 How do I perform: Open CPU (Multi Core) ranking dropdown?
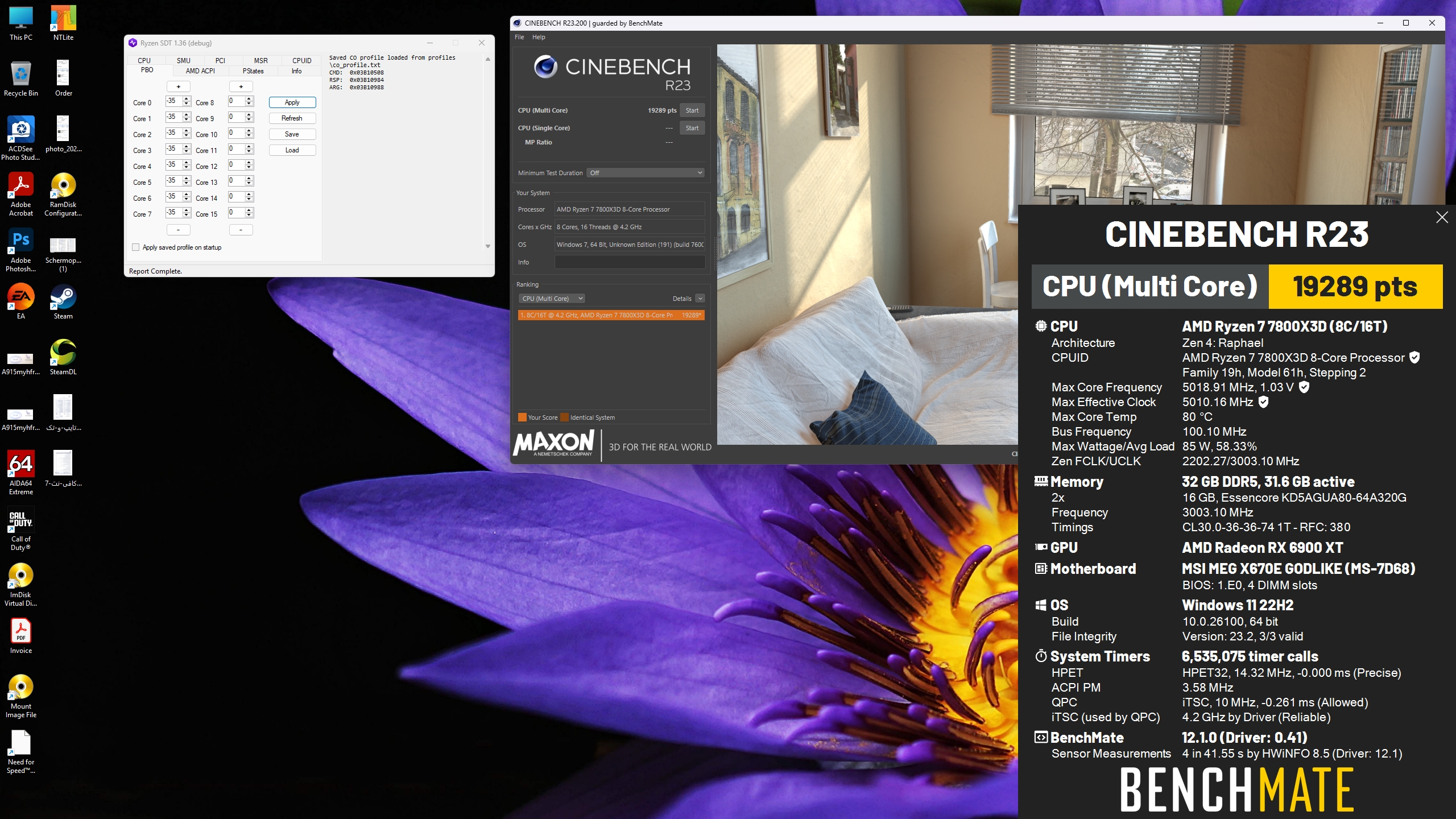pos(552,299)
